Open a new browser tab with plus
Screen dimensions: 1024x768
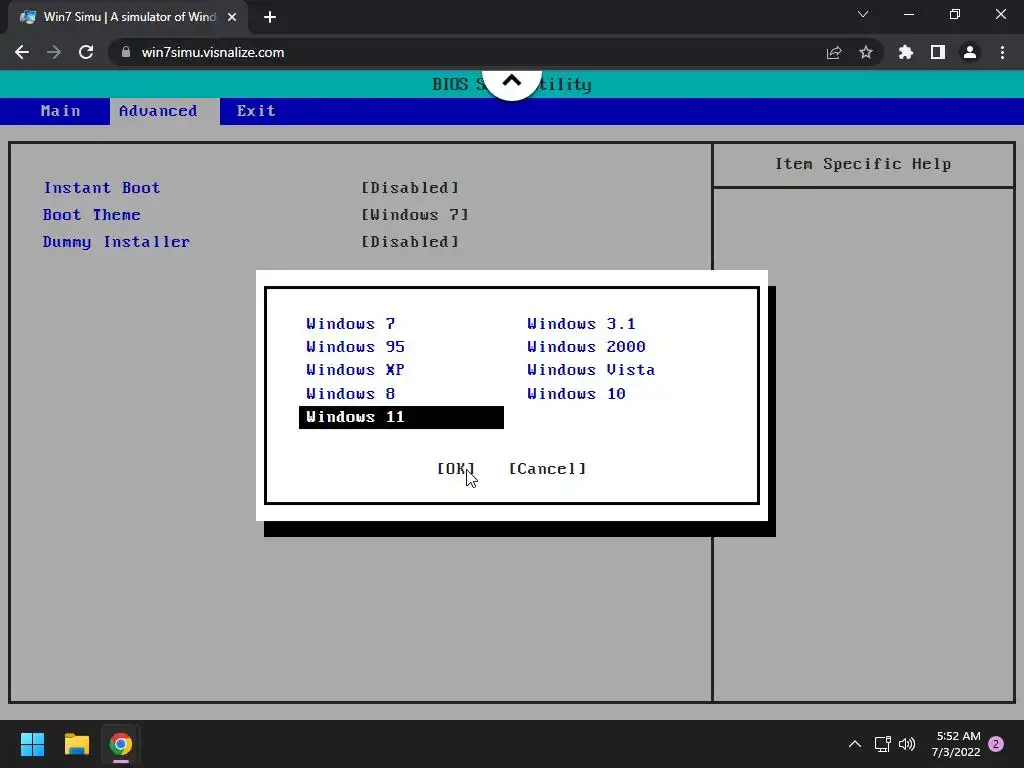[270, 17]
